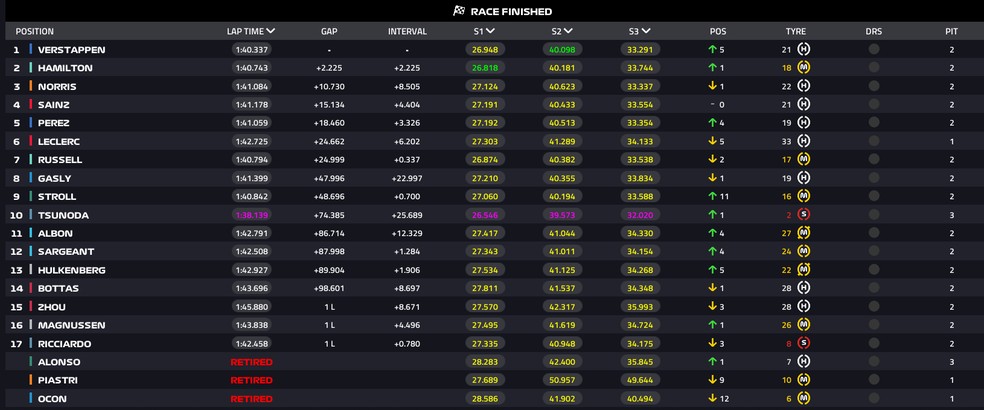Click Ocon's DRS indicator light
984x410 pixels.
click(x=874, y=399)
